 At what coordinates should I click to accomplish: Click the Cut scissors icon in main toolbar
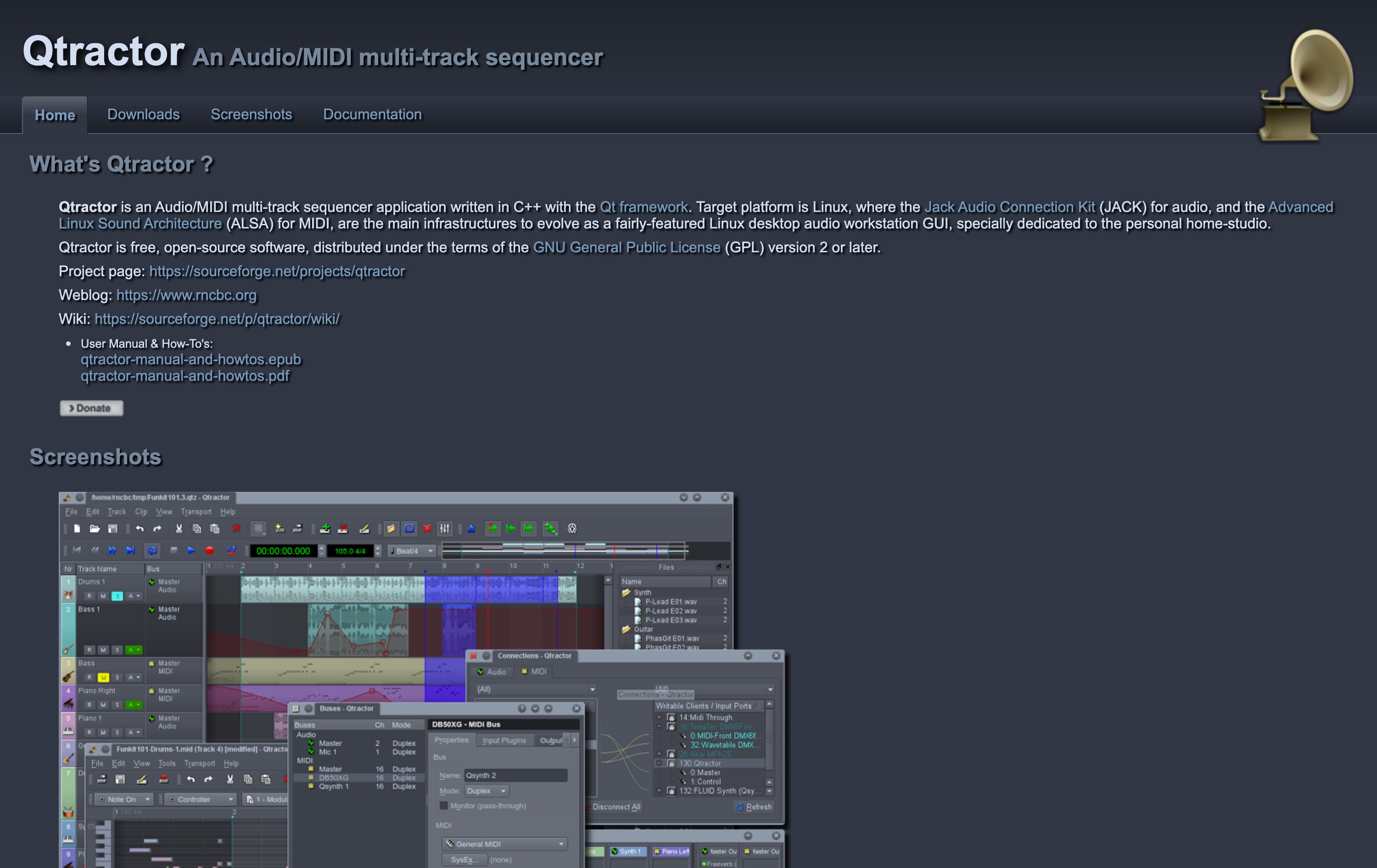pyautogui.click(x=179, y=529)
